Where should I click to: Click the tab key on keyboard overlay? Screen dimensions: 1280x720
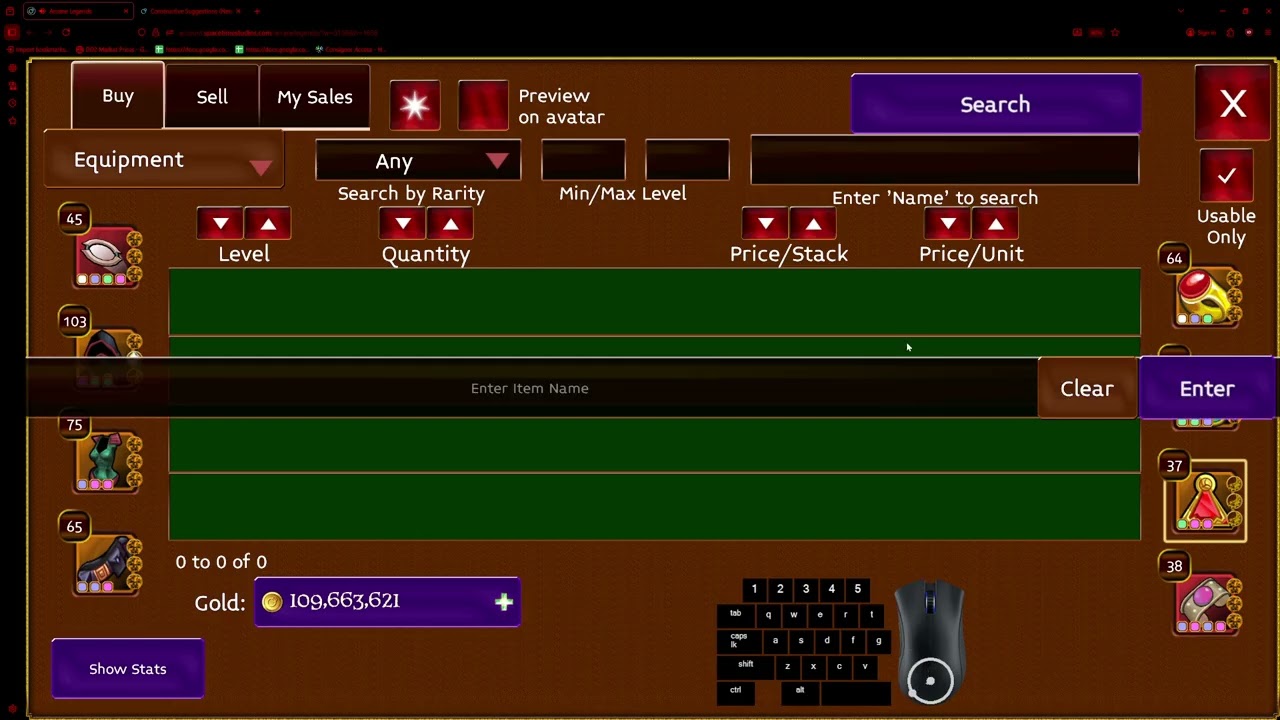[735, 614]
